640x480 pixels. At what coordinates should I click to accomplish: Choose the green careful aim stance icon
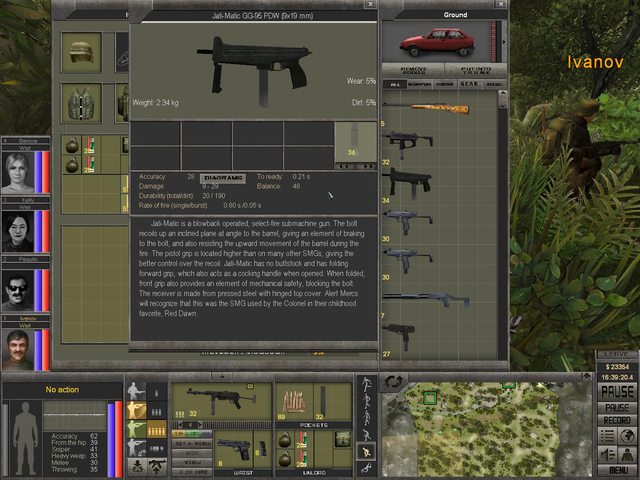[x=136, y=429]
